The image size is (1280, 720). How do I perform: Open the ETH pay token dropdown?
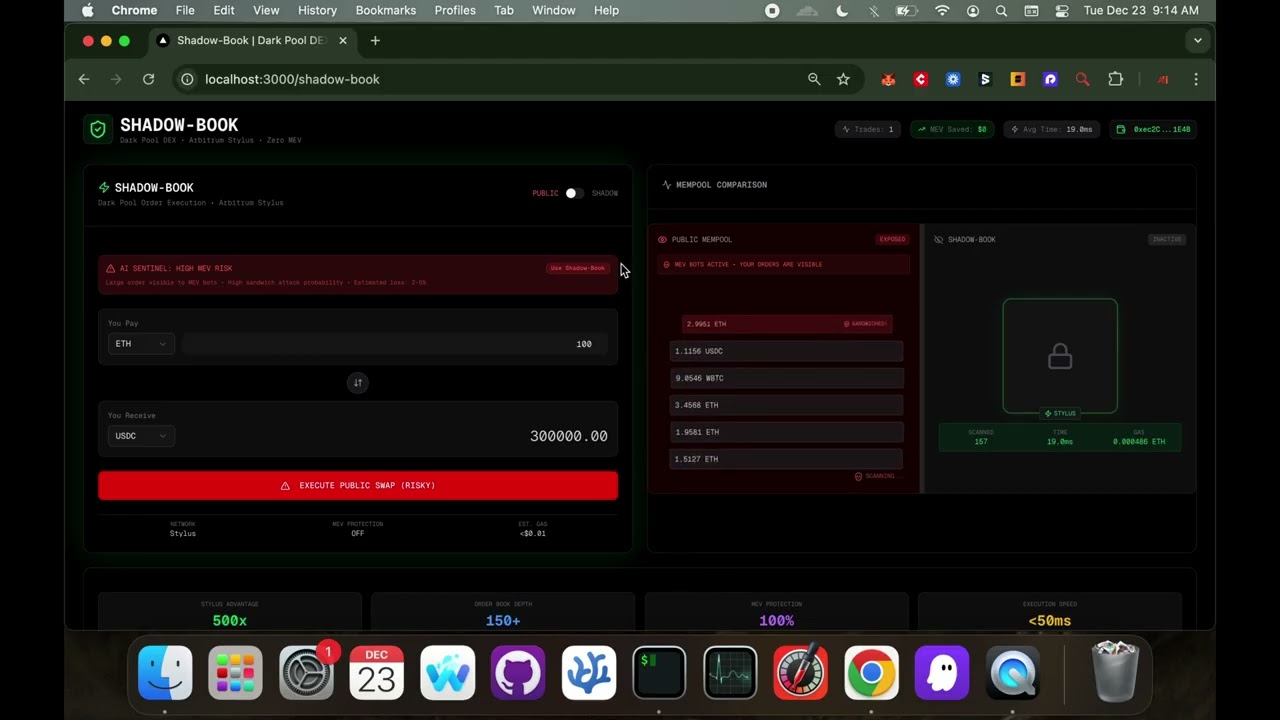pos(141,344)
